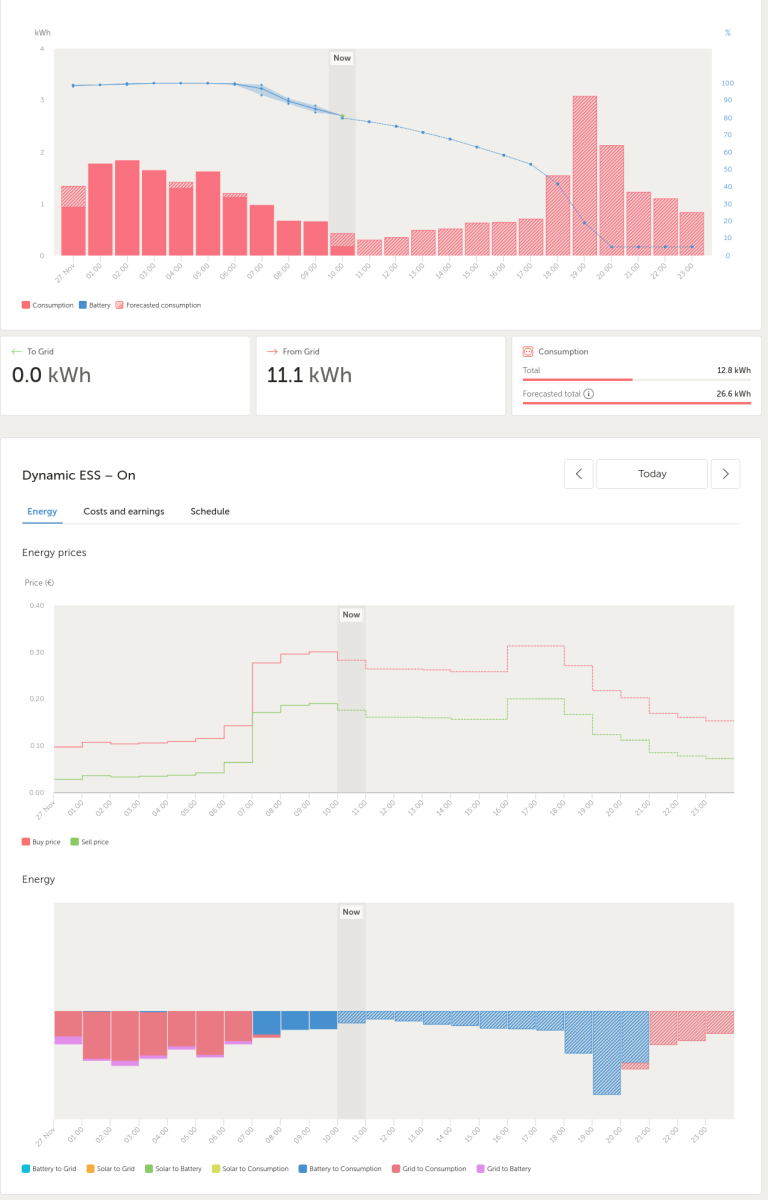768x1200 pixels.
Task: Toggle Grid to Battery legend entry
Action: [504, 1168]
